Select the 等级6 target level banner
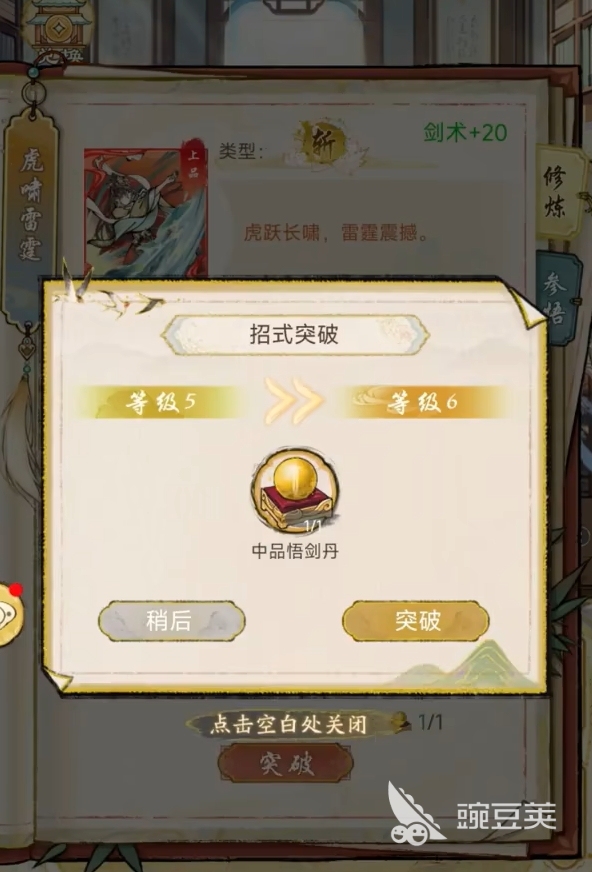 [x=421, y=402]
